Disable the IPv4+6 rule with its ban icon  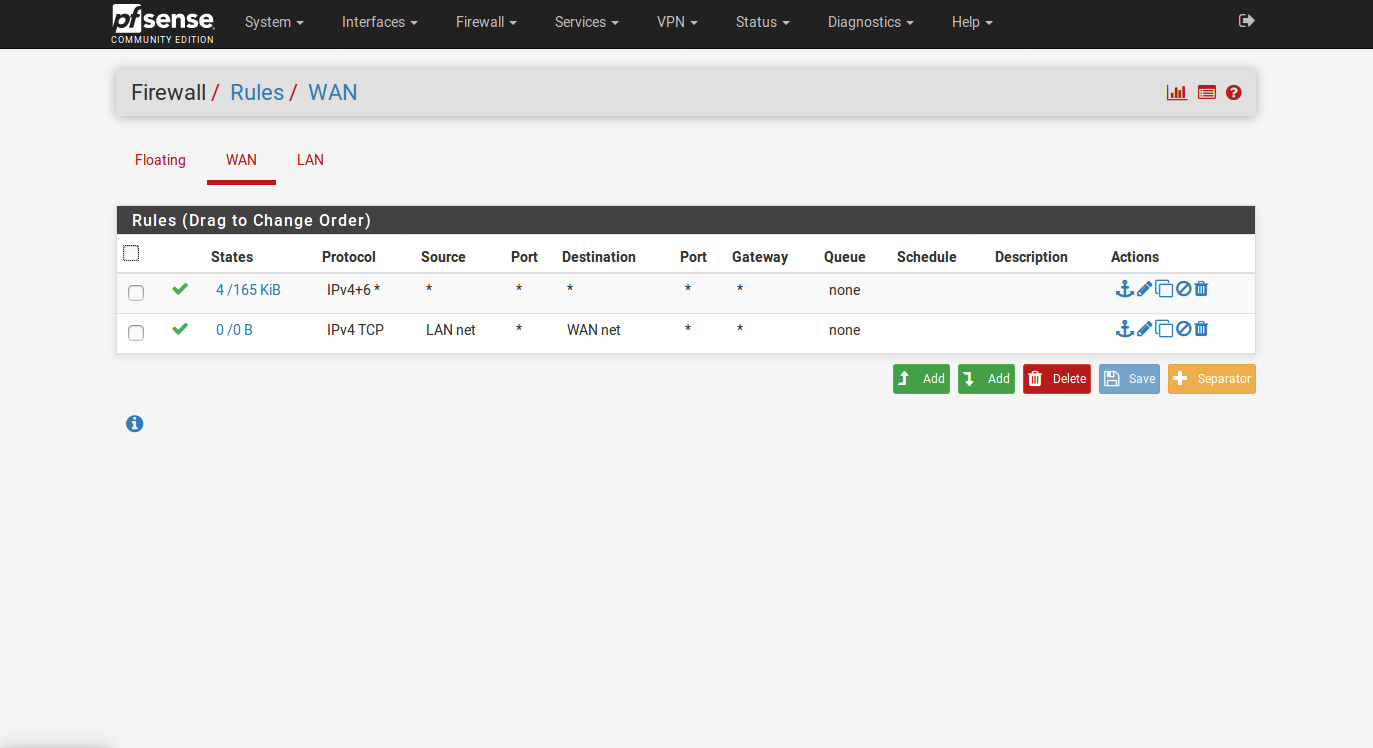[1183, 289]
